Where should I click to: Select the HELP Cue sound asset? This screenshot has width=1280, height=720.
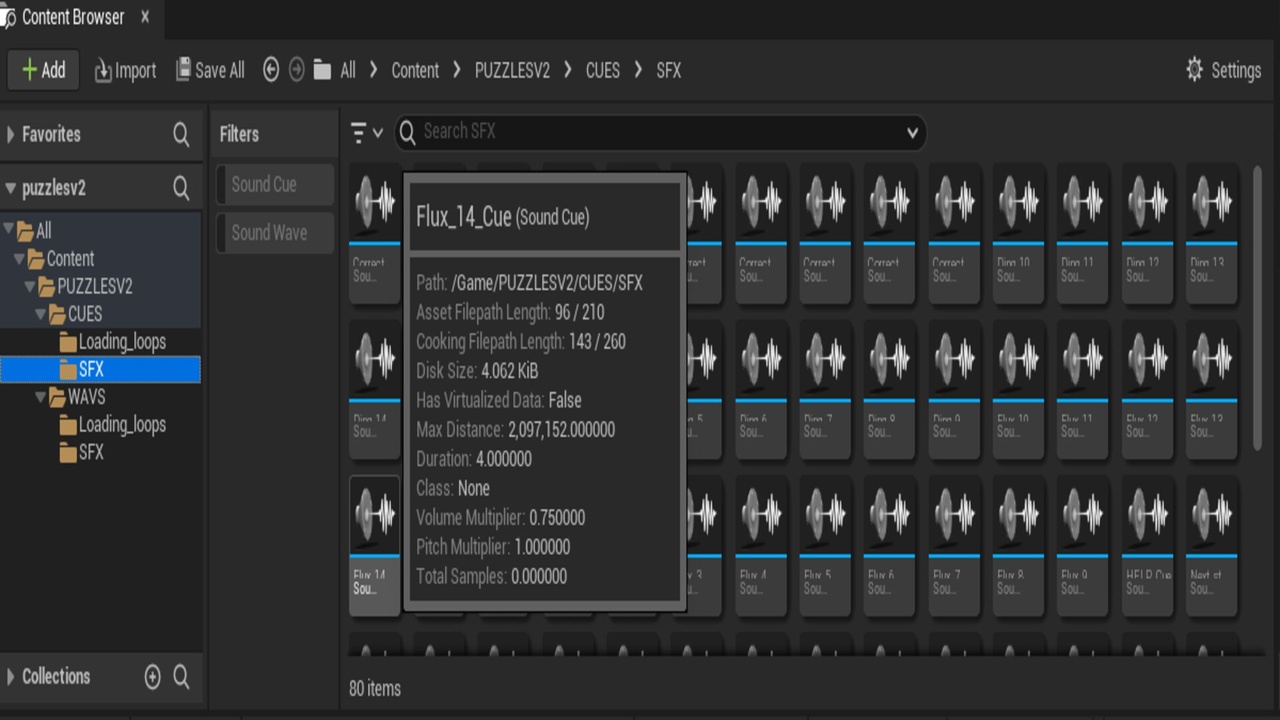pyautogui.click(x=1147, y=546)
